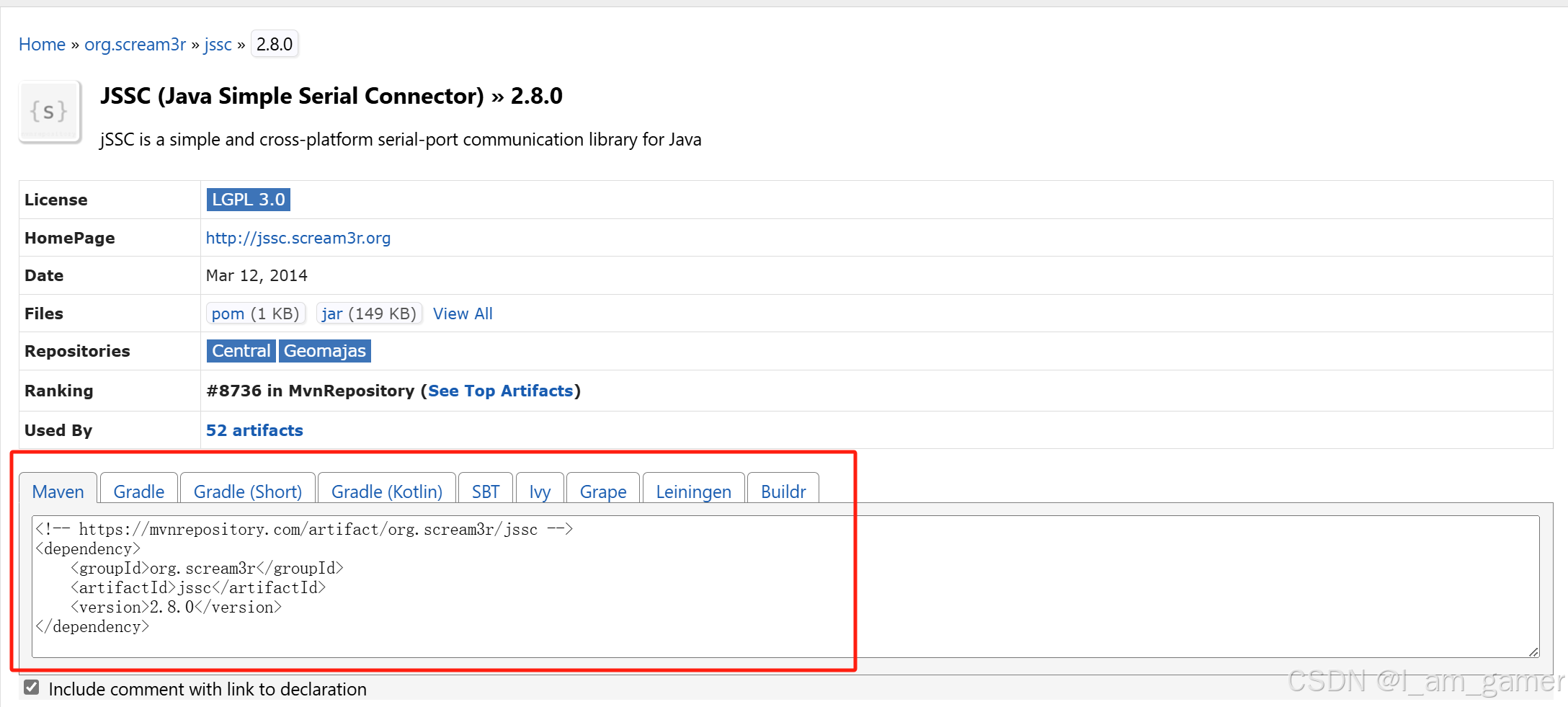Click the {s} JSSC artifact icon
The width and height of the screenshot is (1568, 707).
coord(50,112)
